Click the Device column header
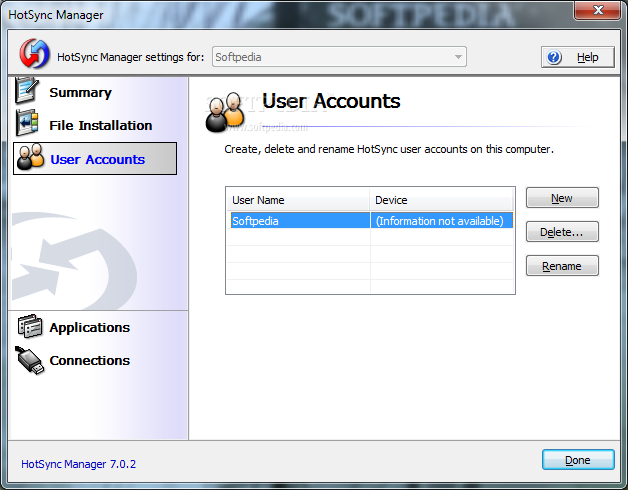Image resolution: width=628 pixels, height=490 pixels. pos(442,200)
